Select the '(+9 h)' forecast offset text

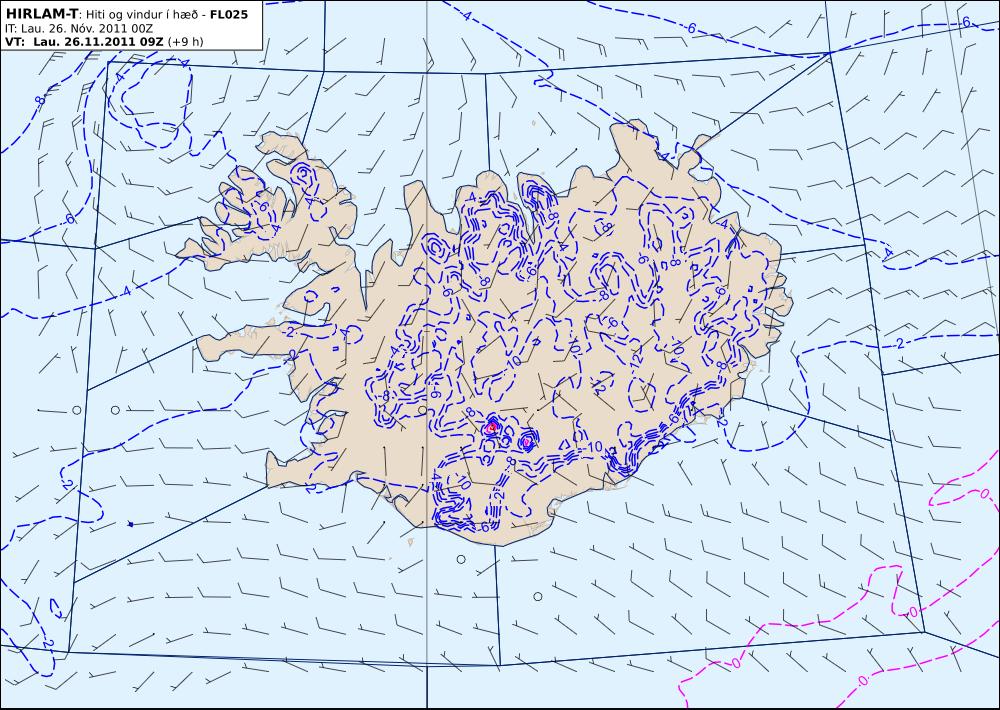click(185, 42)
